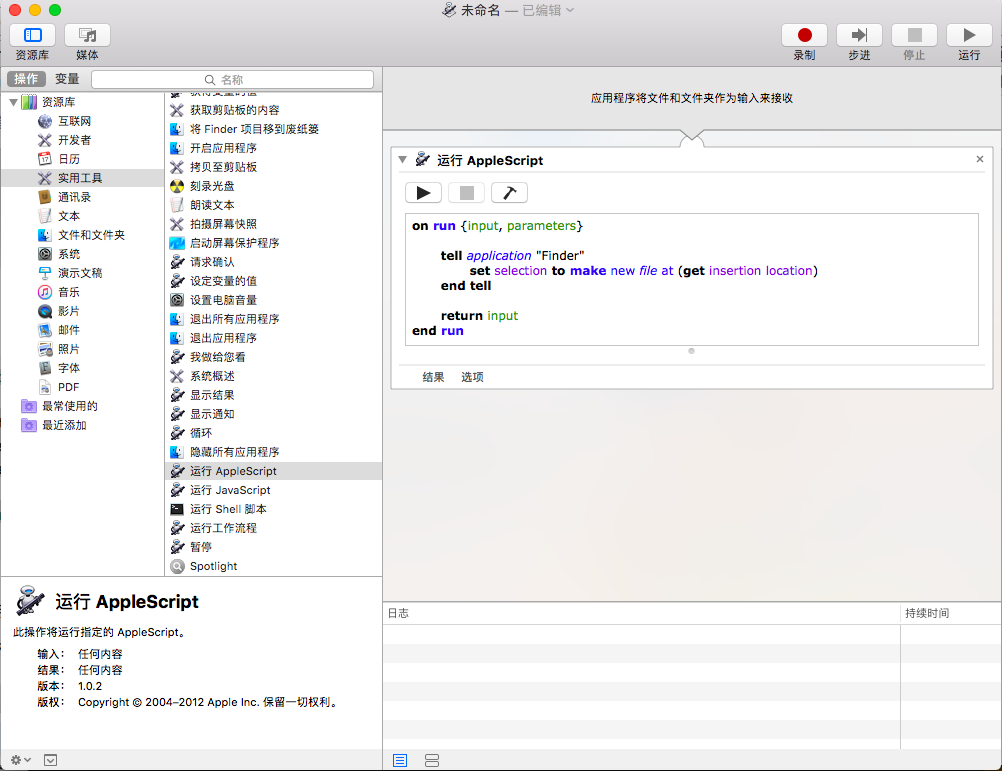Switch to the 操作 actions tab
The height and width of the screenshot is (771, 1002).
point(26,79)
